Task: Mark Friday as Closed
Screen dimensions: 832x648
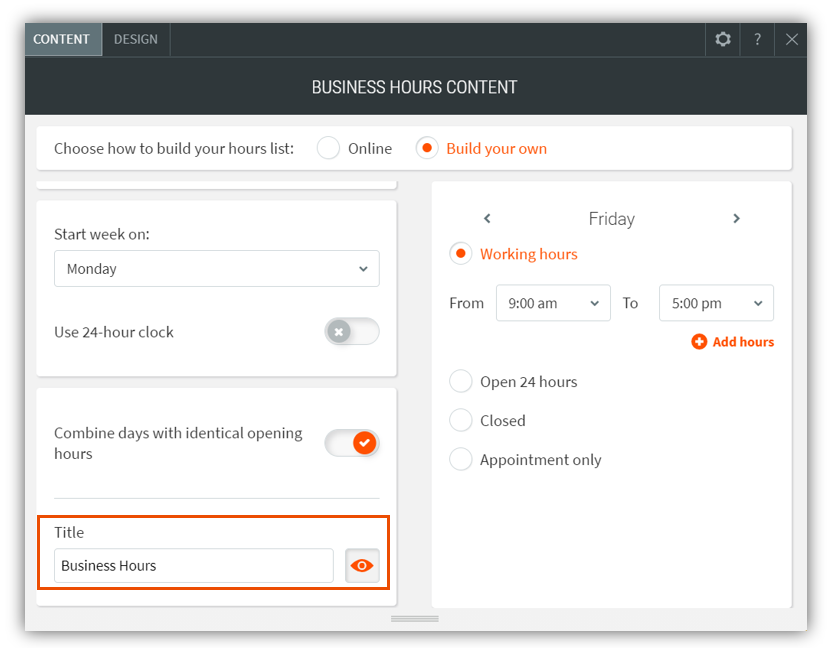Action: tap(461, 421)
